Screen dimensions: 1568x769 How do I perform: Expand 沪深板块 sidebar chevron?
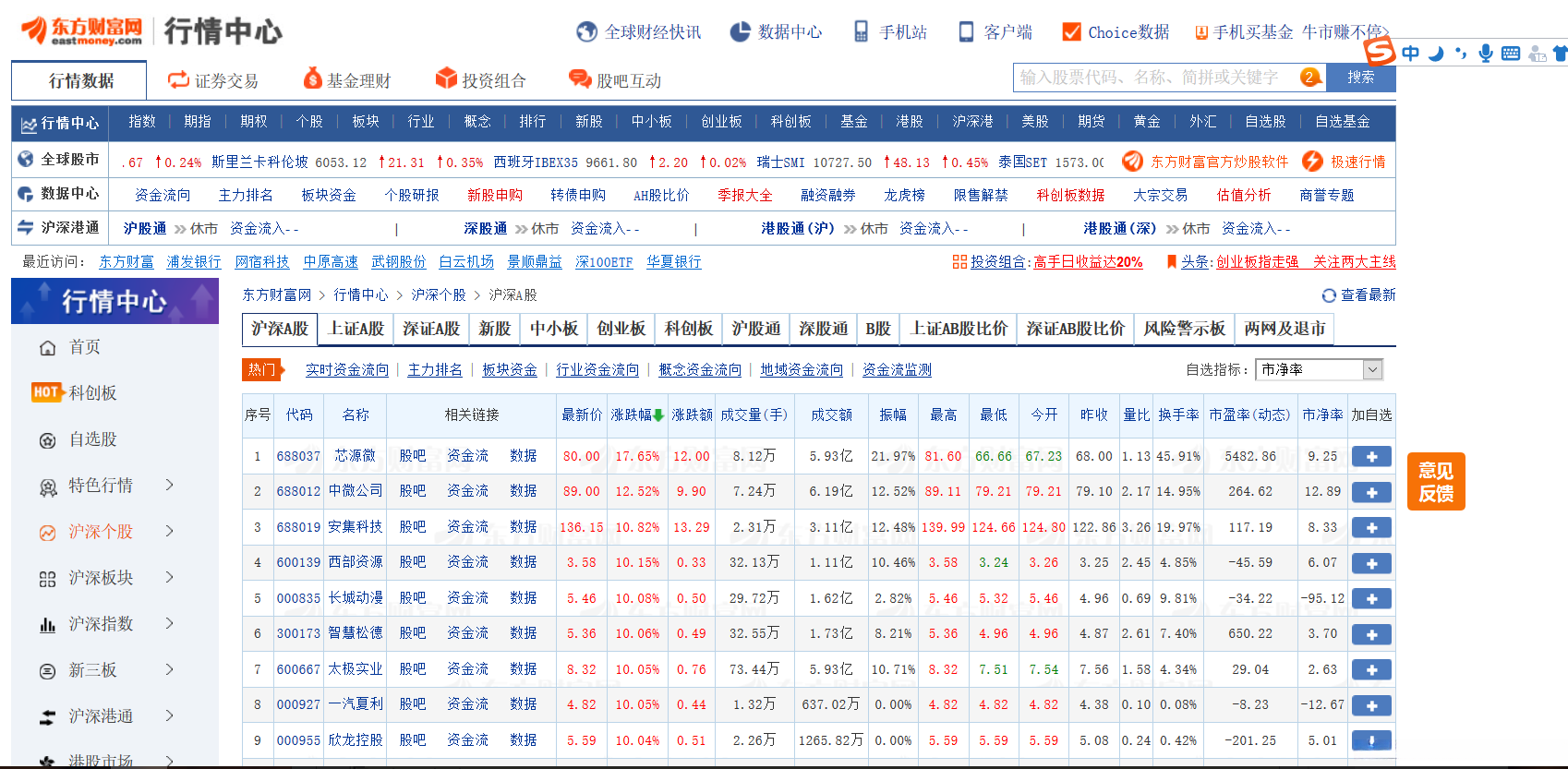pyautogui.click(x=169, y=577)
